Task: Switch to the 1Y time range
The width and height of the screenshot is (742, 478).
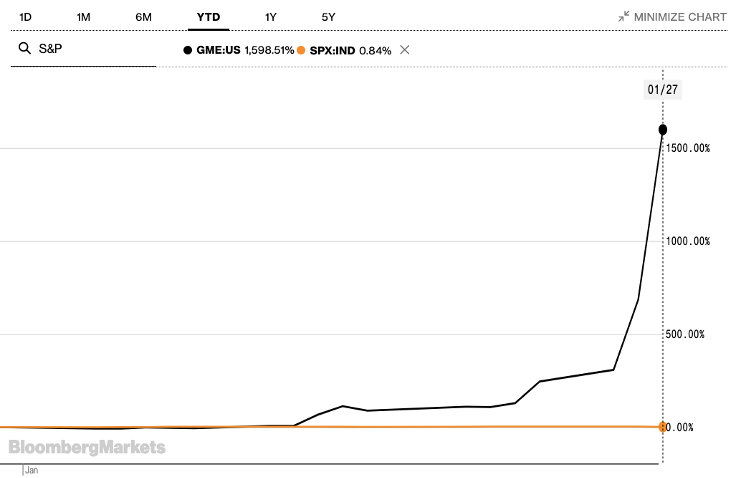Action: point(270,18)
